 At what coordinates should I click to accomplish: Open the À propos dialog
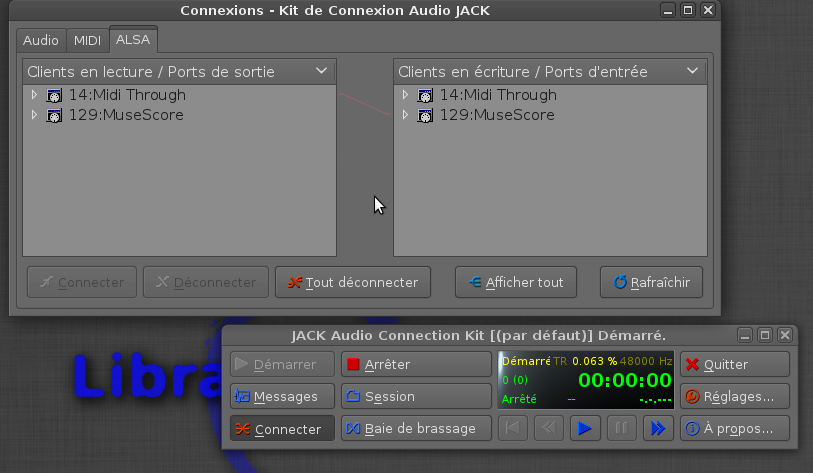click(x=735, y=428)
